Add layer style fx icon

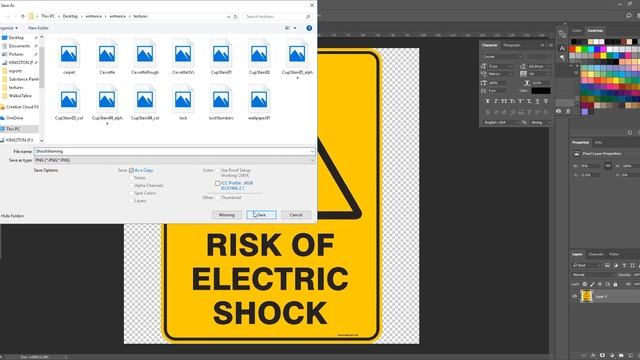pyautogui.click(x=593, y=356)
